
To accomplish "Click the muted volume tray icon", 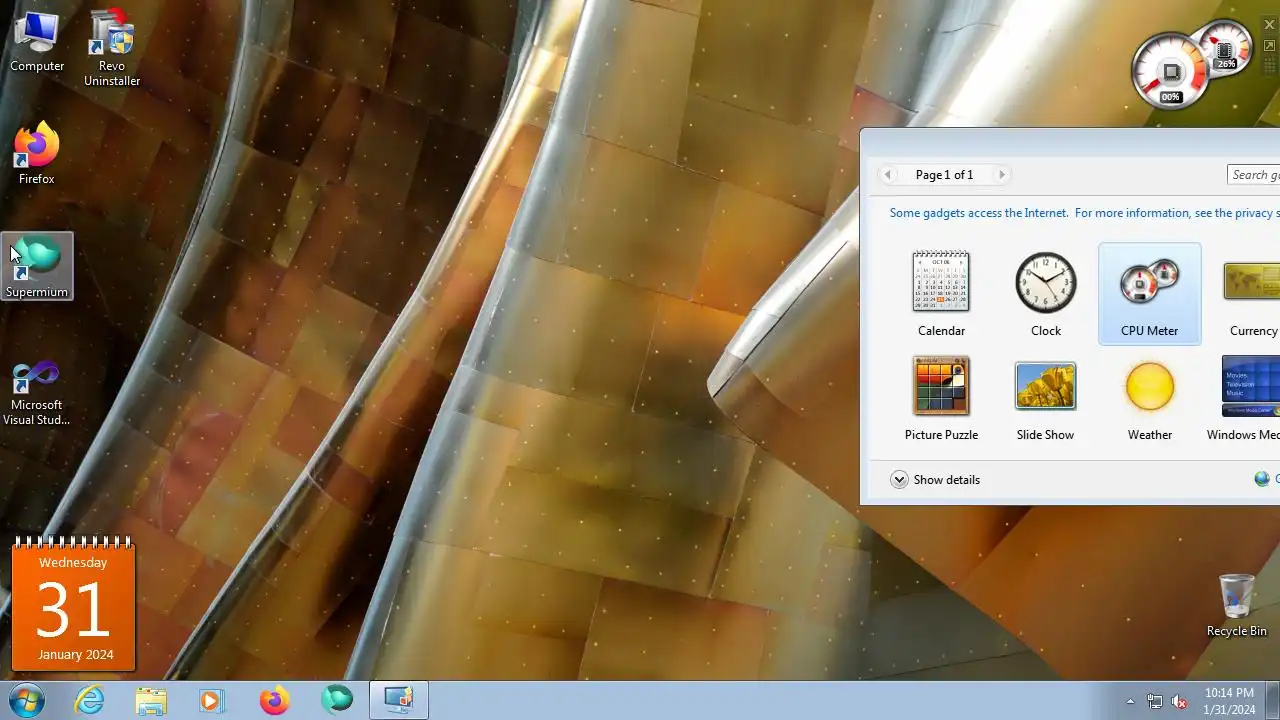I will click(1179, 701).
